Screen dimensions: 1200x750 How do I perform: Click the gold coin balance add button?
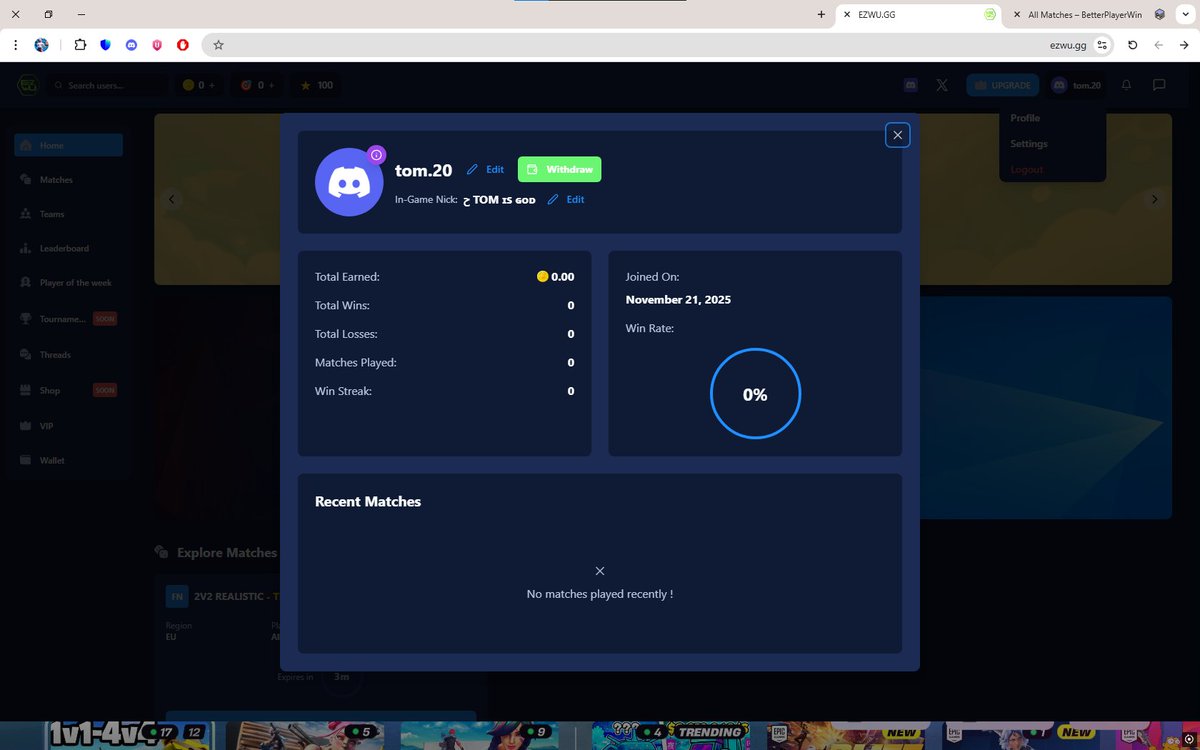point(212,86)
